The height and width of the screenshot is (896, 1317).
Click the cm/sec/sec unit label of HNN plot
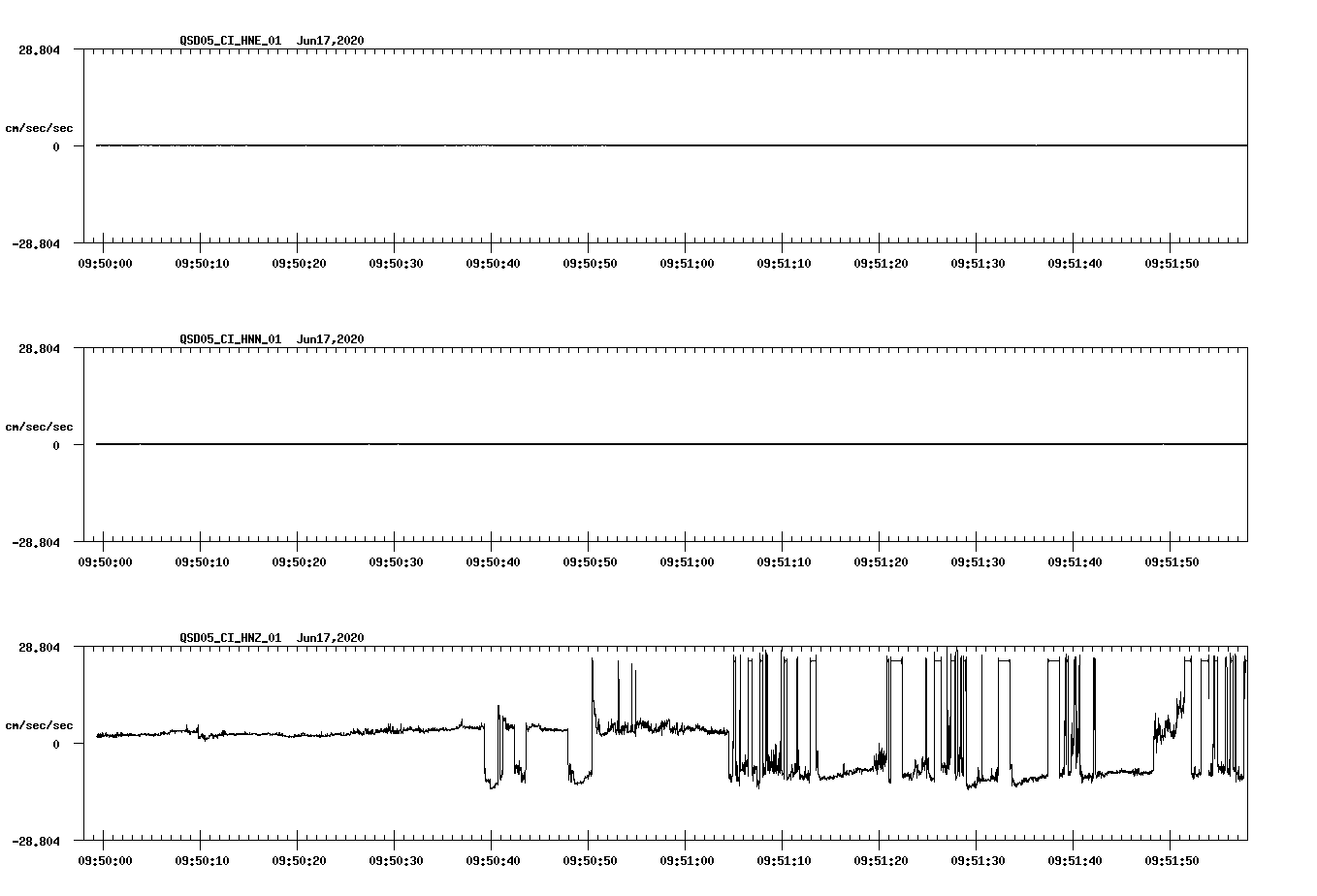point(39,427)
